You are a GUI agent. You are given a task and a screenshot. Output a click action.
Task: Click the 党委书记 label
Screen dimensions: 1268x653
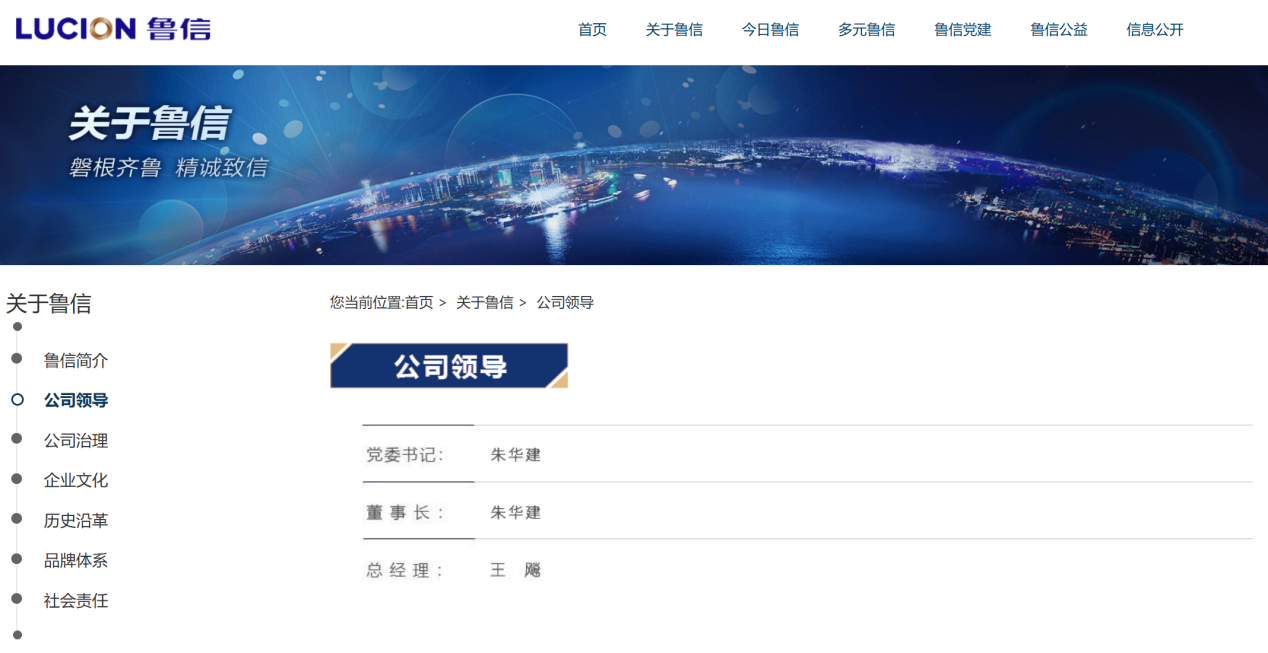pyautogui.click(x=405, y=455)
